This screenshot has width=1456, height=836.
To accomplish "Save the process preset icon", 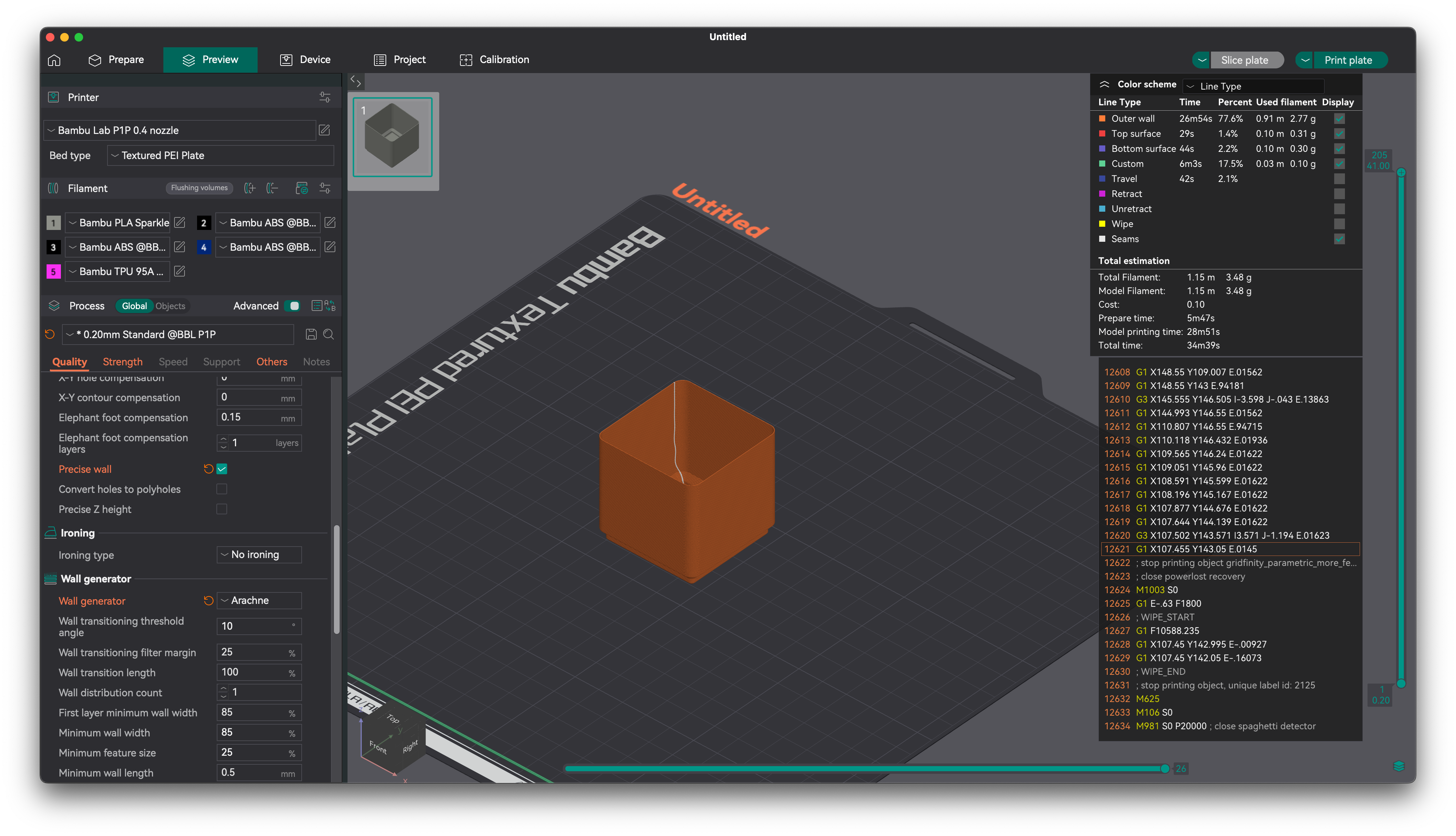I will [311, 334].
